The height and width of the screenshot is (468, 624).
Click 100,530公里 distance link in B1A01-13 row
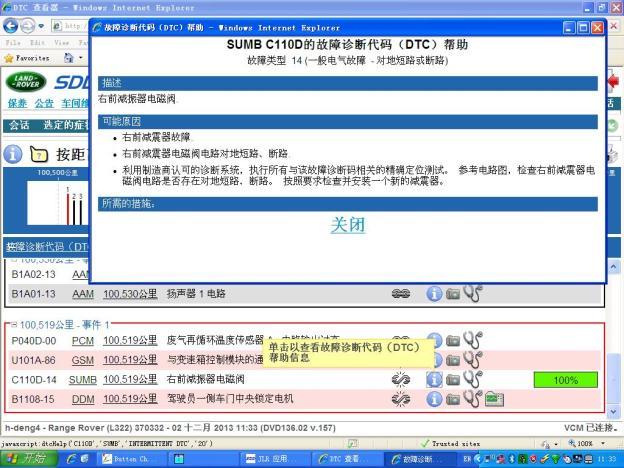click(x=130, y=294)
